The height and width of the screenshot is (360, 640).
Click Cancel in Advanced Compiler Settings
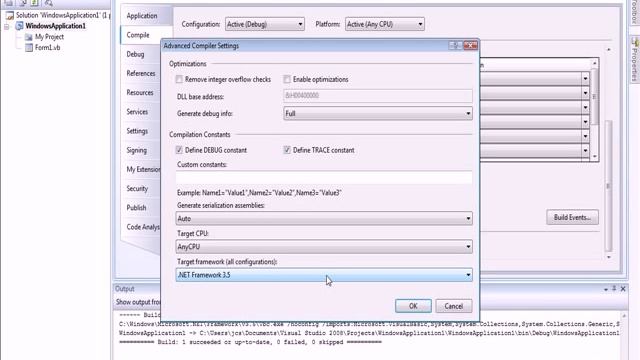(453, 306)
